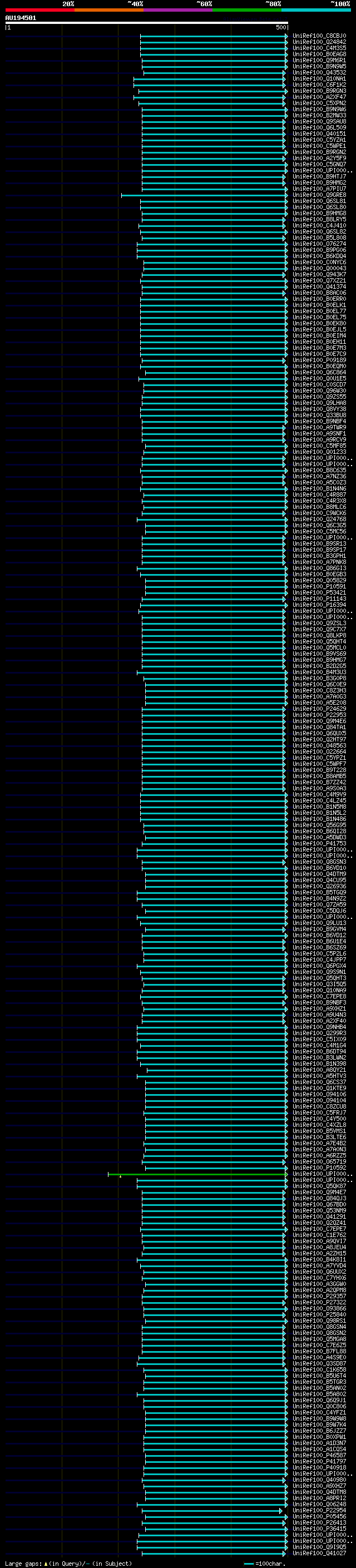This screenshot has height=1568, width=356.
Task: Select hit label UniRef100_P26413
Action: pos(319,1522)
